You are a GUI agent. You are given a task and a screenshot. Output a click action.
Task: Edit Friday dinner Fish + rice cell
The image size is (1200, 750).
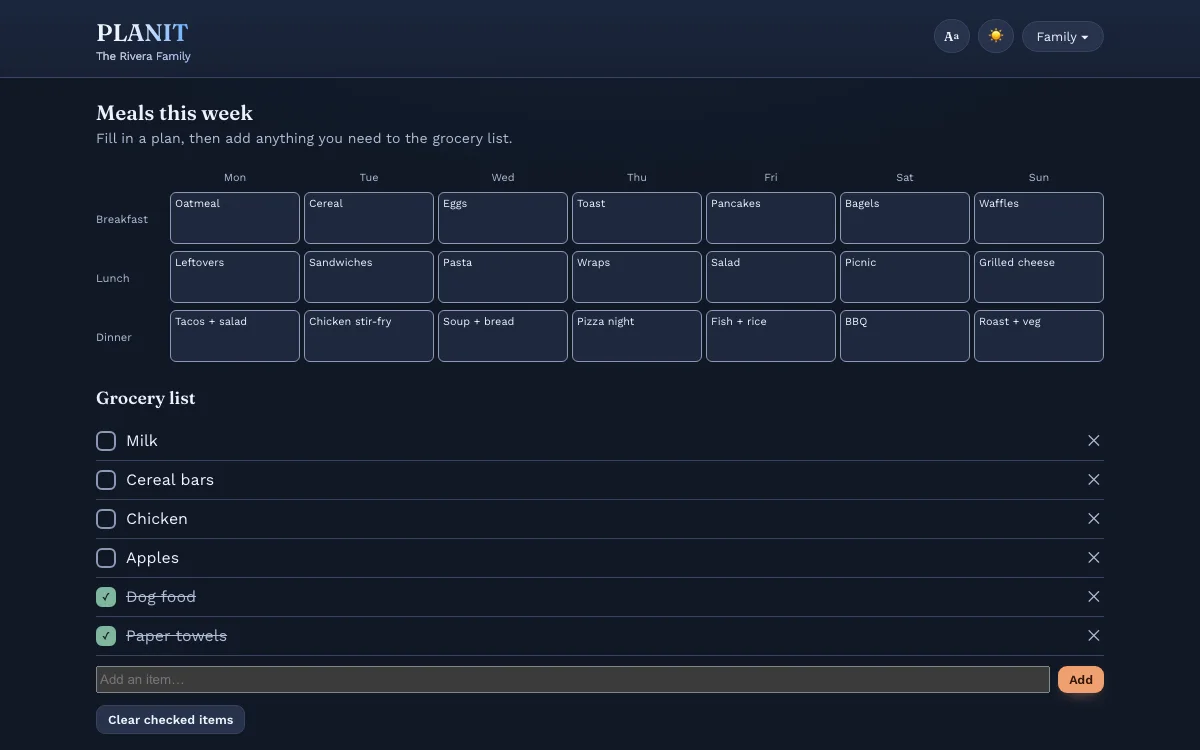pyautogui.click(x=771, y=336)
